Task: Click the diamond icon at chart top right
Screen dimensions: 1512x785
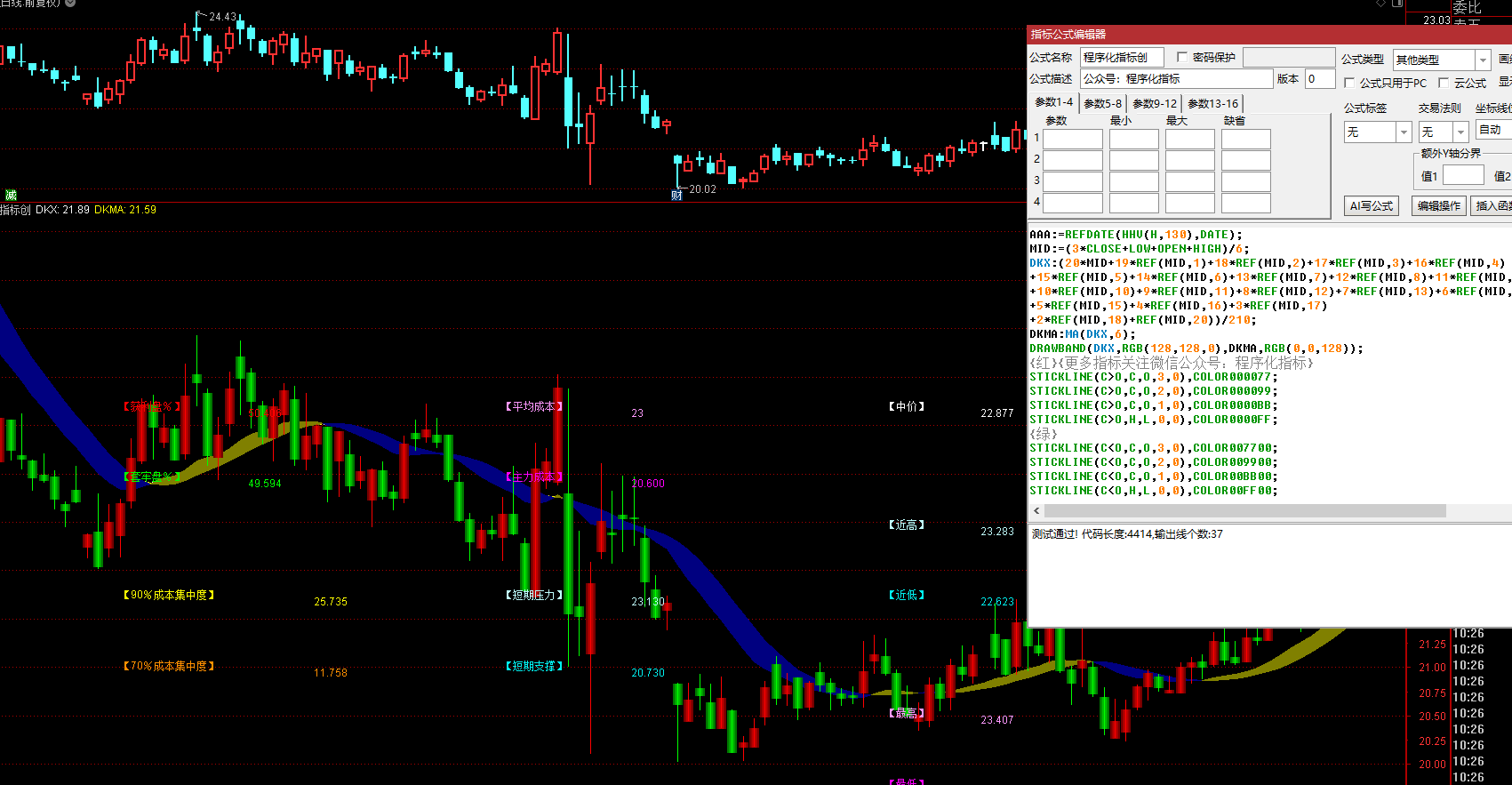Action: pyautogui.click(x=1380, y=4)
